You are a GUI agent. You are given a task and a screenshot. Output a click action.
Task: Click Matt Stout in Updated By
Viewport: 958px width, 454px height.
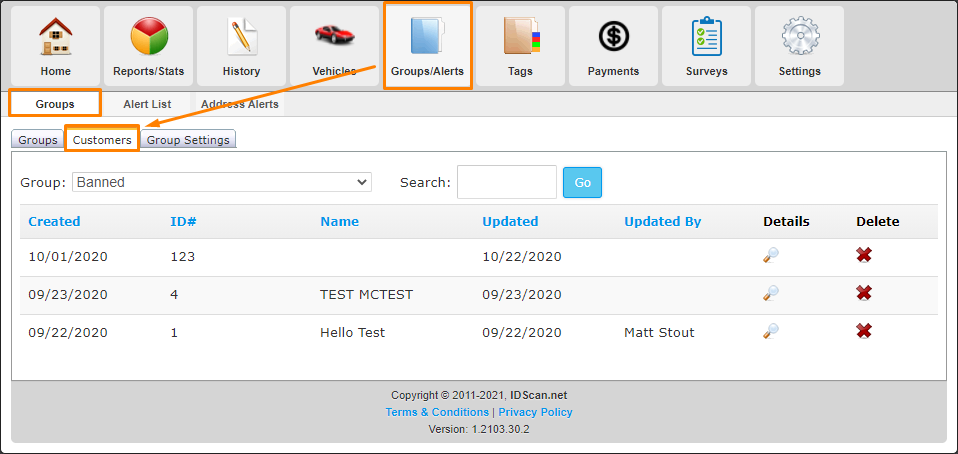(659, 332)
